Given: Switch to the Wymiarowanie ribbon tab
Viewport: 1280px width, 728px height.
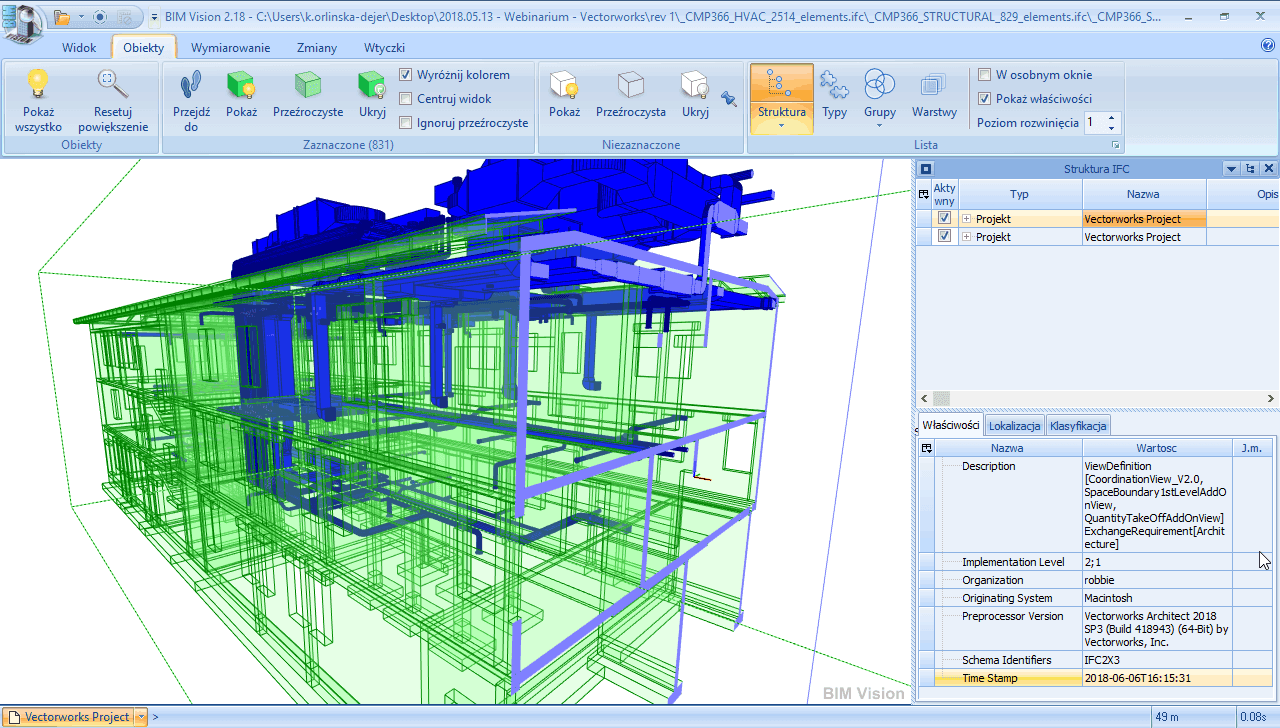Looking at the screenshot, I should click(230, 47).
